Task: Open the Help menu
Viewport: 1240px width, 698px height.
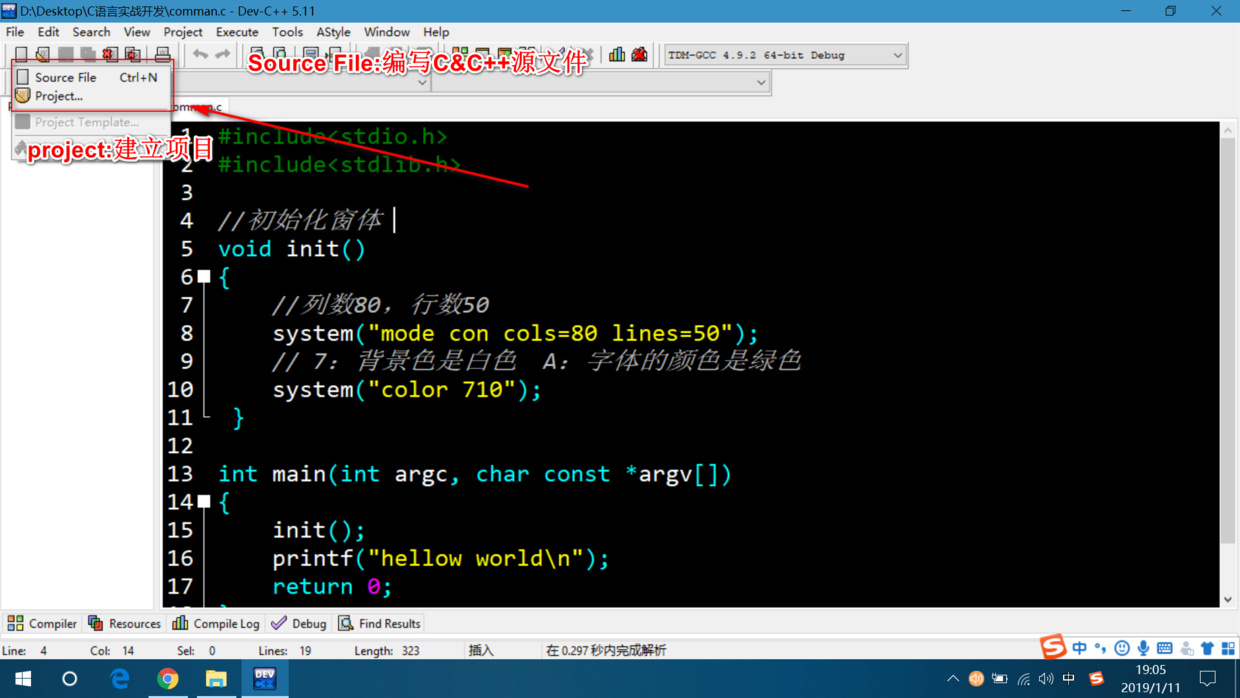Action: (436, 32)
